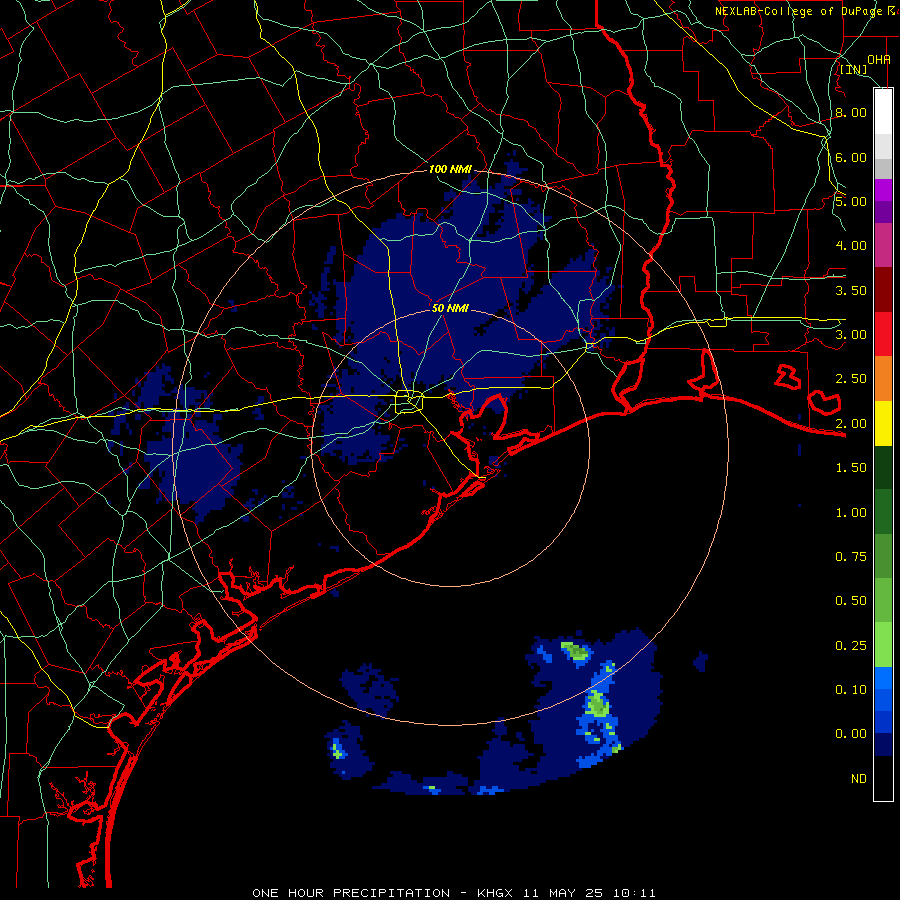Click the light green swatch beside 0.25
The width and height of the screenshot is (900, 900).
click(x=883, y=645)
